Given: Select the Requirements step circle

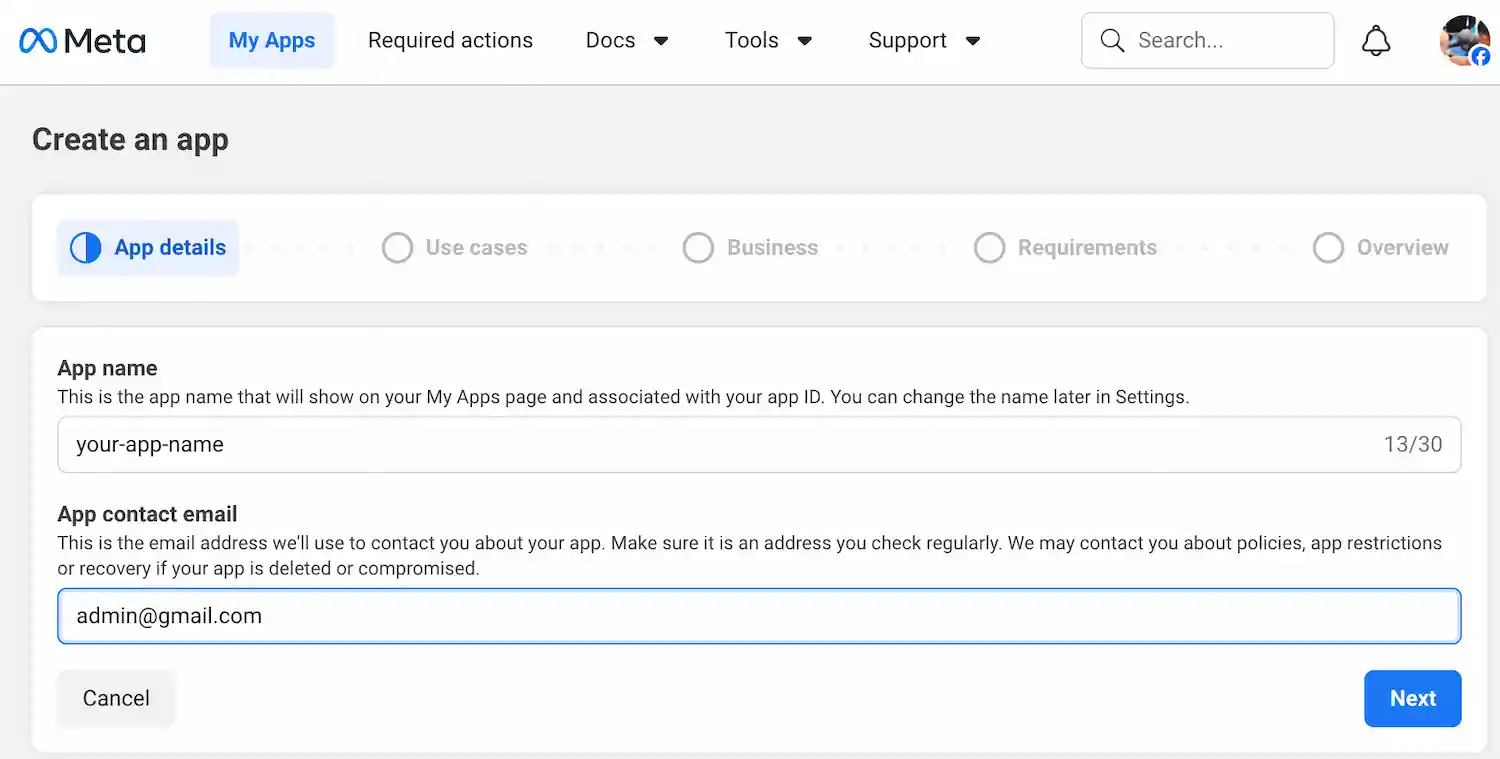Looking at the screenshot, I should tap(989, 247).
